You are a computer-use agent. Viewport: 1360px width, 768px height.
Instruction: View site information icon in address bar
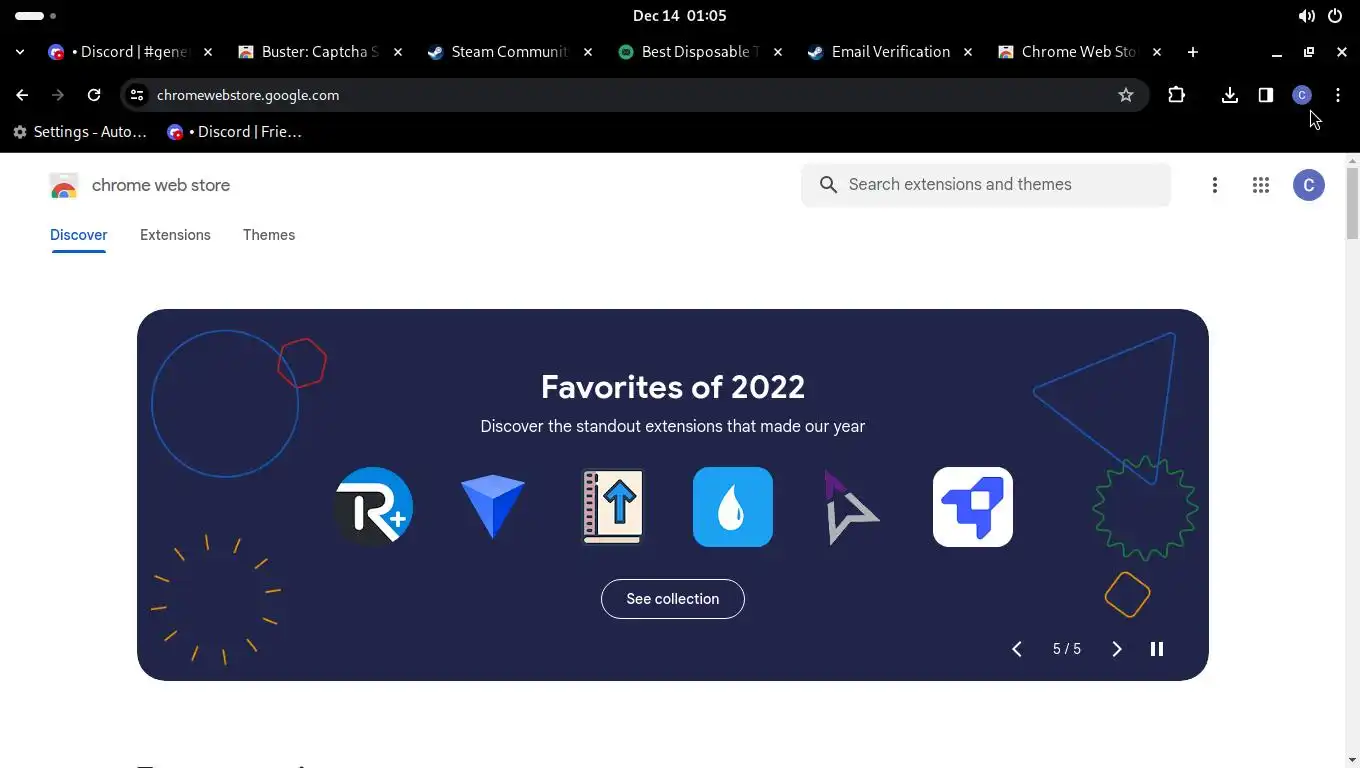[x=137, y=95]
